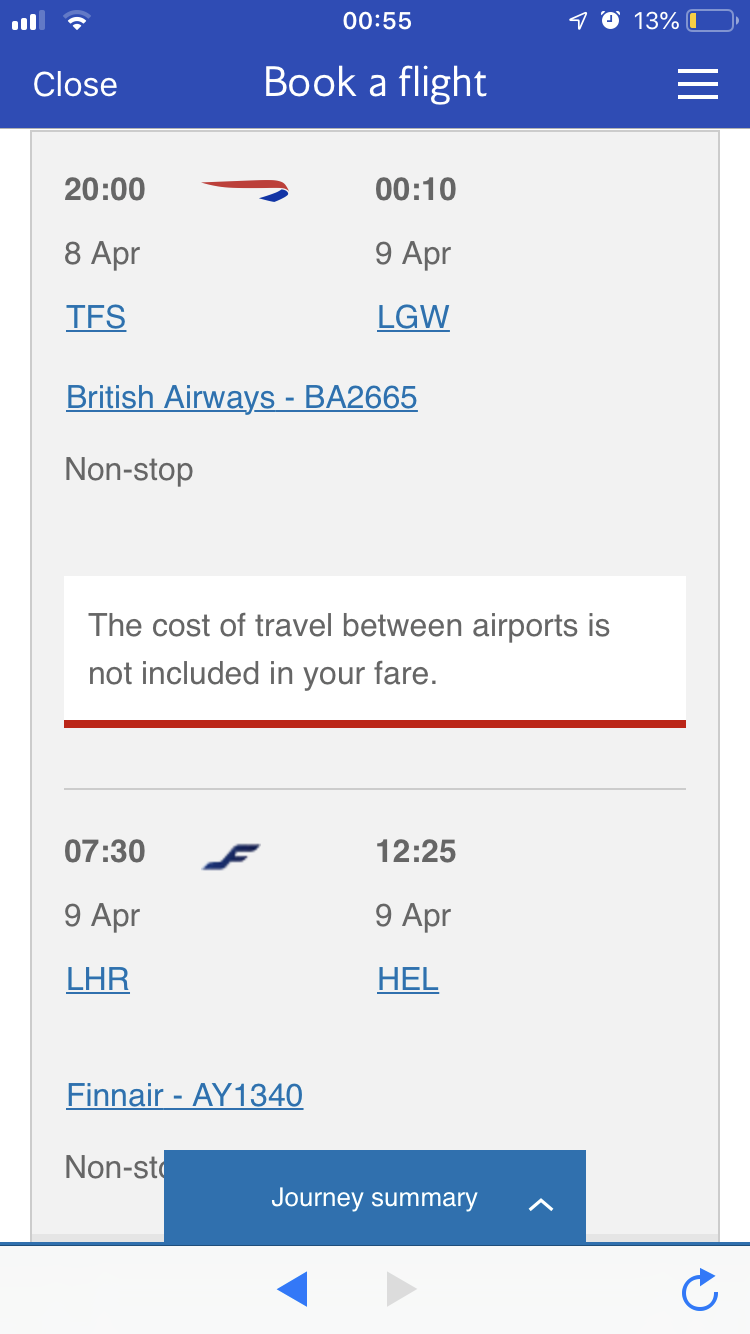
Task: Tap the forward navigation arrow
Action: (401, 1289)
